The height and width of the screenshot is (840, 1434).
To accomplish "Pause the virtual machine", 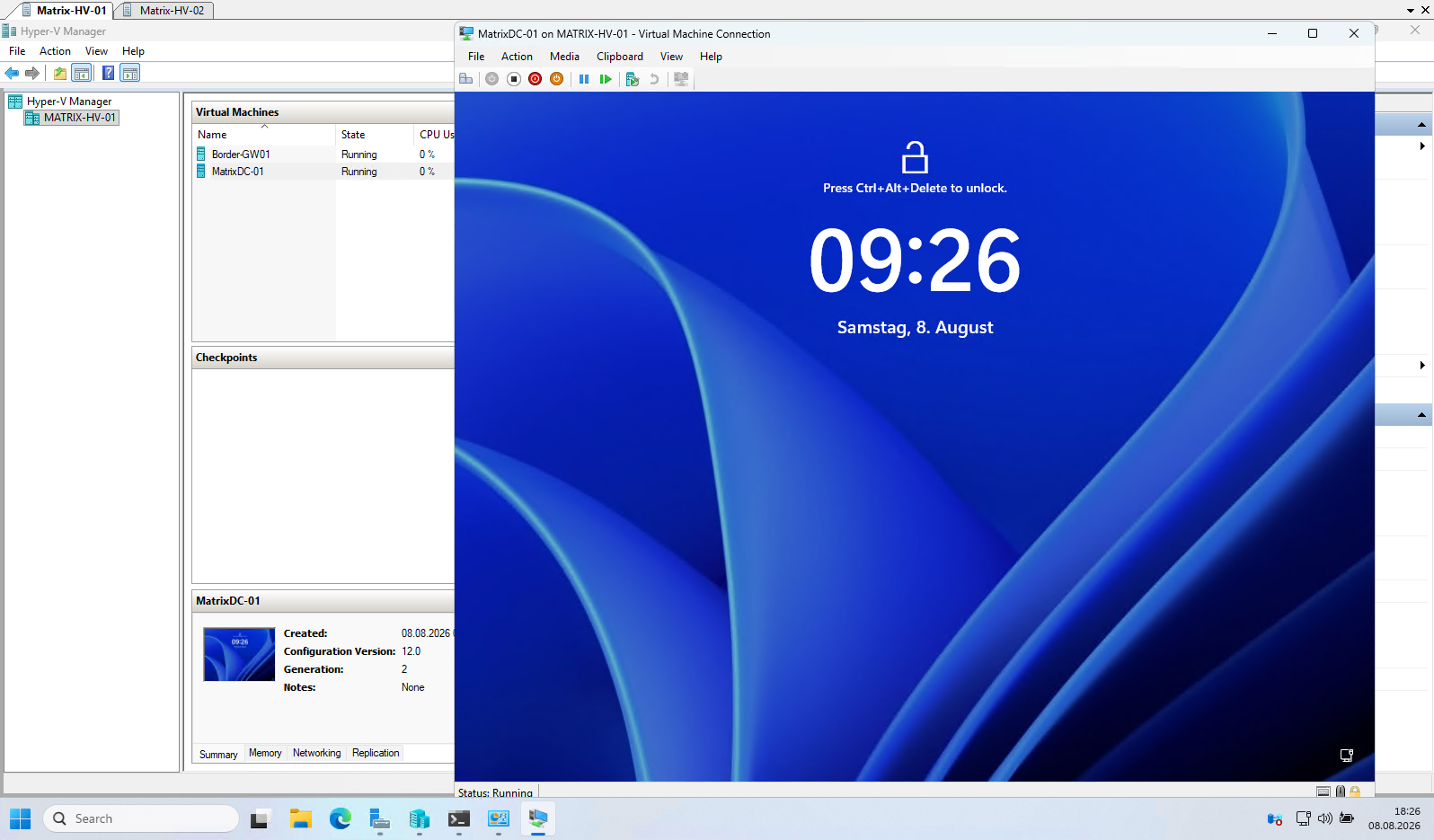I will click(584, 79).
